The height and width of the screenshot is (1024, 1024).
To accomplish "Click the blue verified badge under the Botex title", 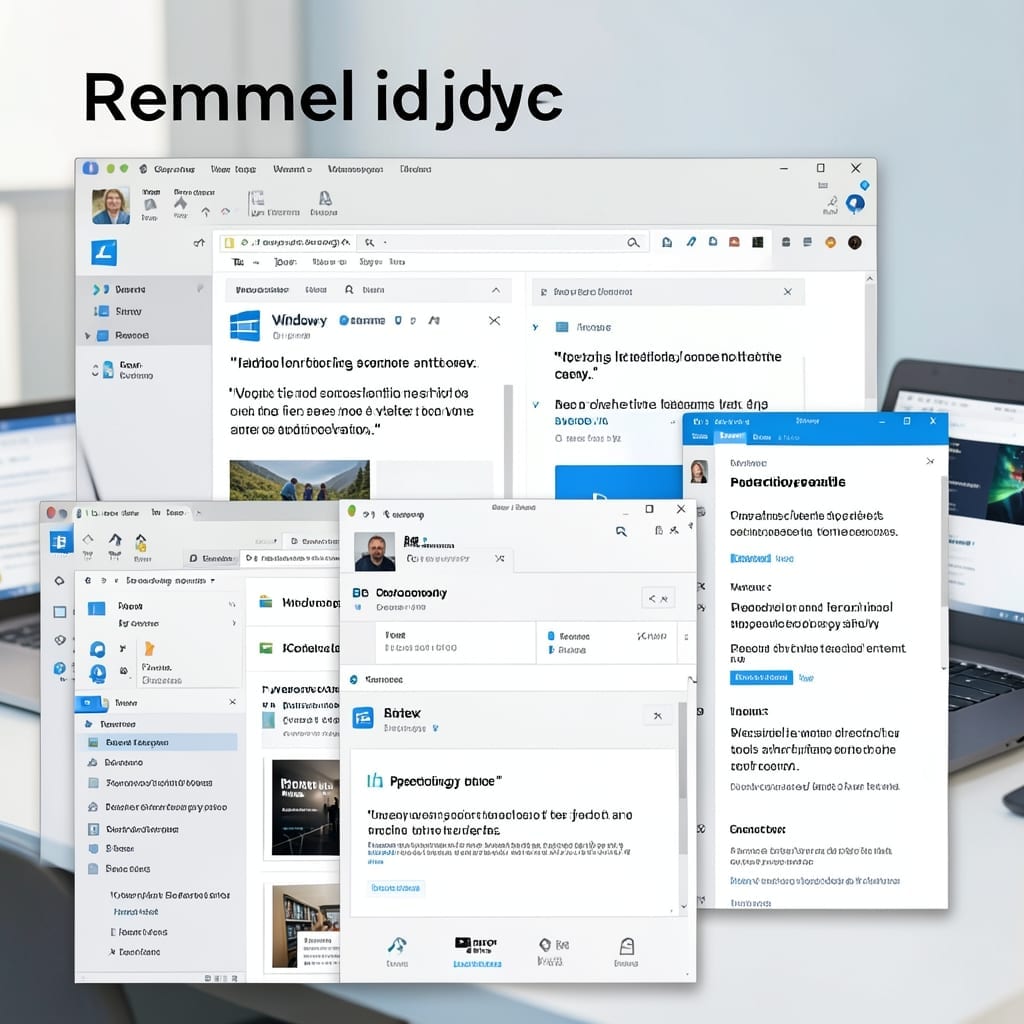I will click(x=436, y=728).
